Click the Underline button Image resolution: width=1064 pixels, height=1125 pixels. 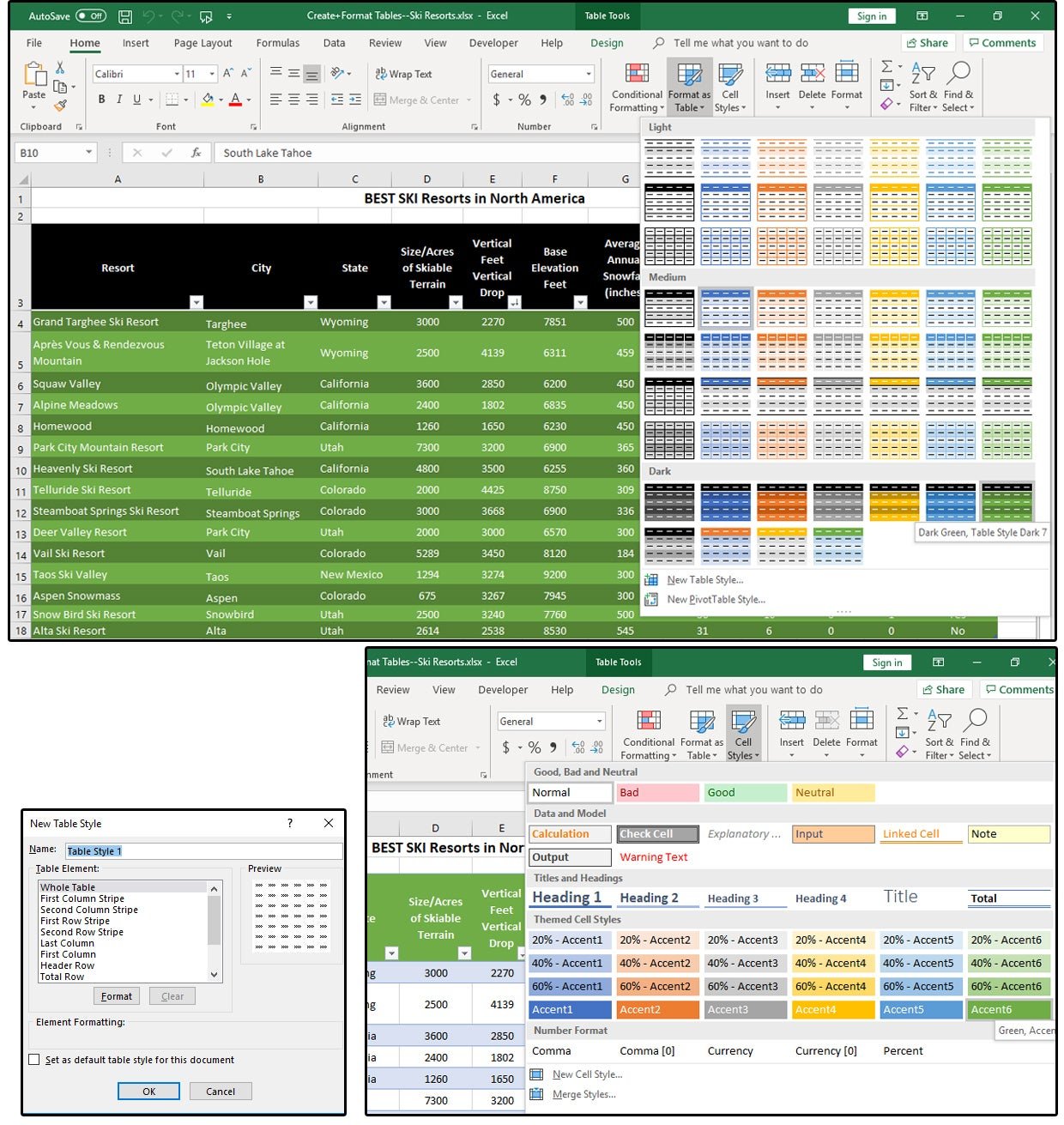tap(136, 100)
